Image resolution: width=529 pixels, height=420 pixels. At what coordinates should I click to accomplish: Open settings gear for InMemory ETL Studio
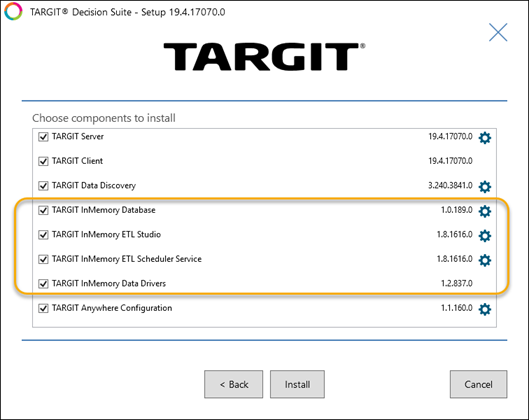pyautogui.click(x=485, y=235)
